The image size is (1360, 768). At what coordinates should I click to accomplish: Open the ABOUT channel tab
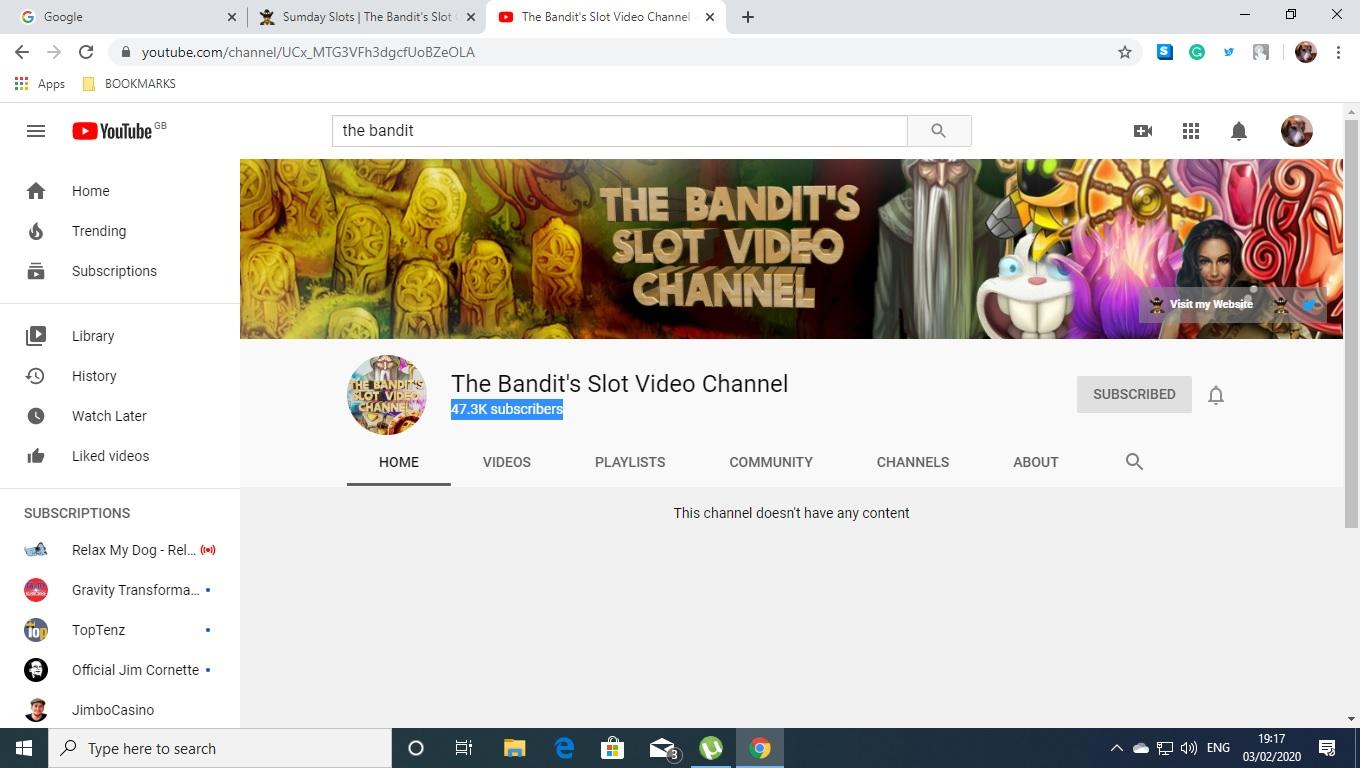(1036, 462)
